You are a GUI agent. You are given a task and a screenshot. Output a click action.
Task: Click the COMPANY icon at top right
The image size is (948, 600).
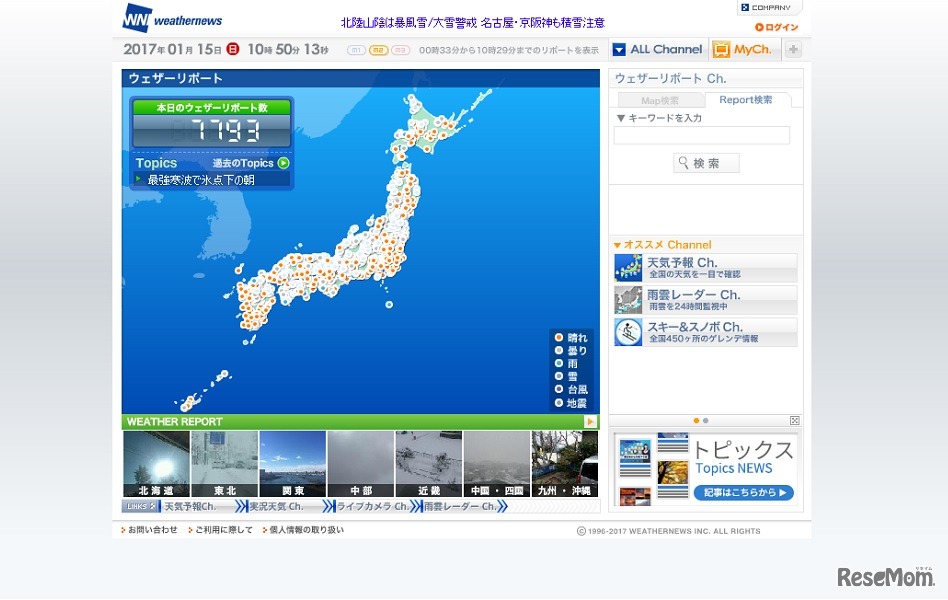pos(770,8)
